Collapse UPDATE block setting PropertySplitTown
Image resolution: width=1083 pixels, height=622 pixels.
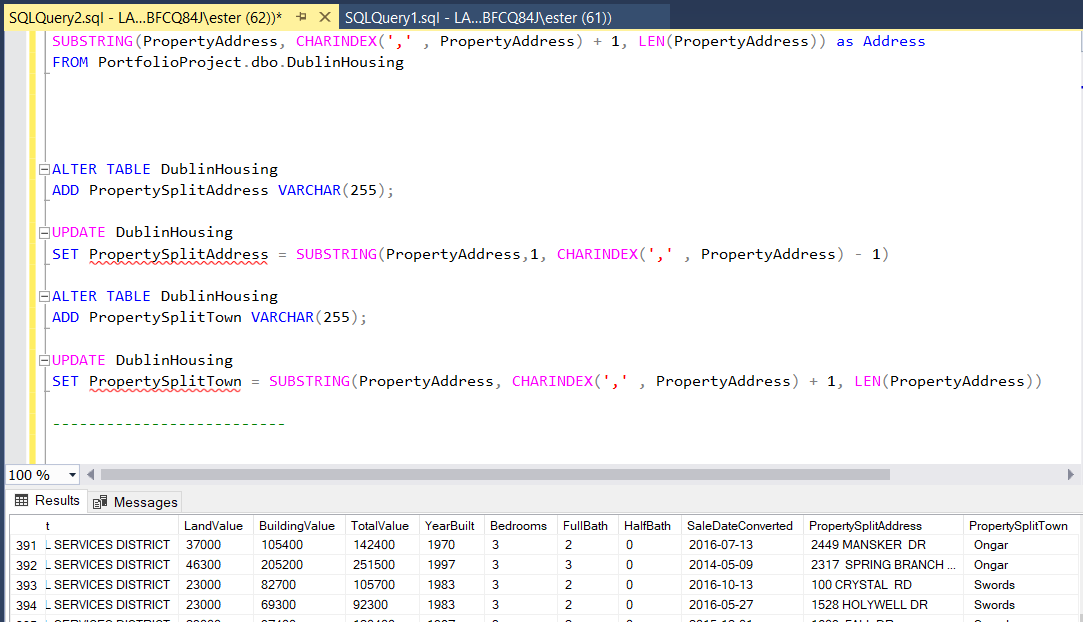pos(44,360)
